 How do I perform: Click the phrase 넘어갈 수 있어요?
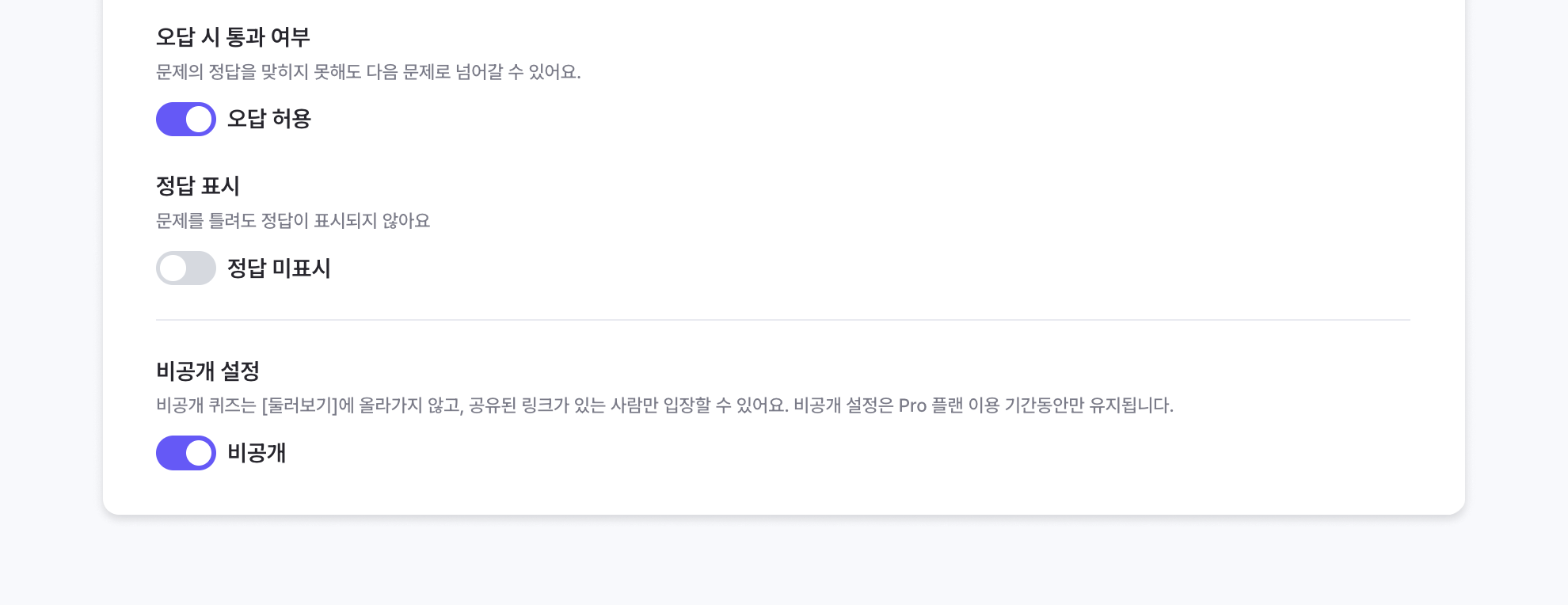518,72
